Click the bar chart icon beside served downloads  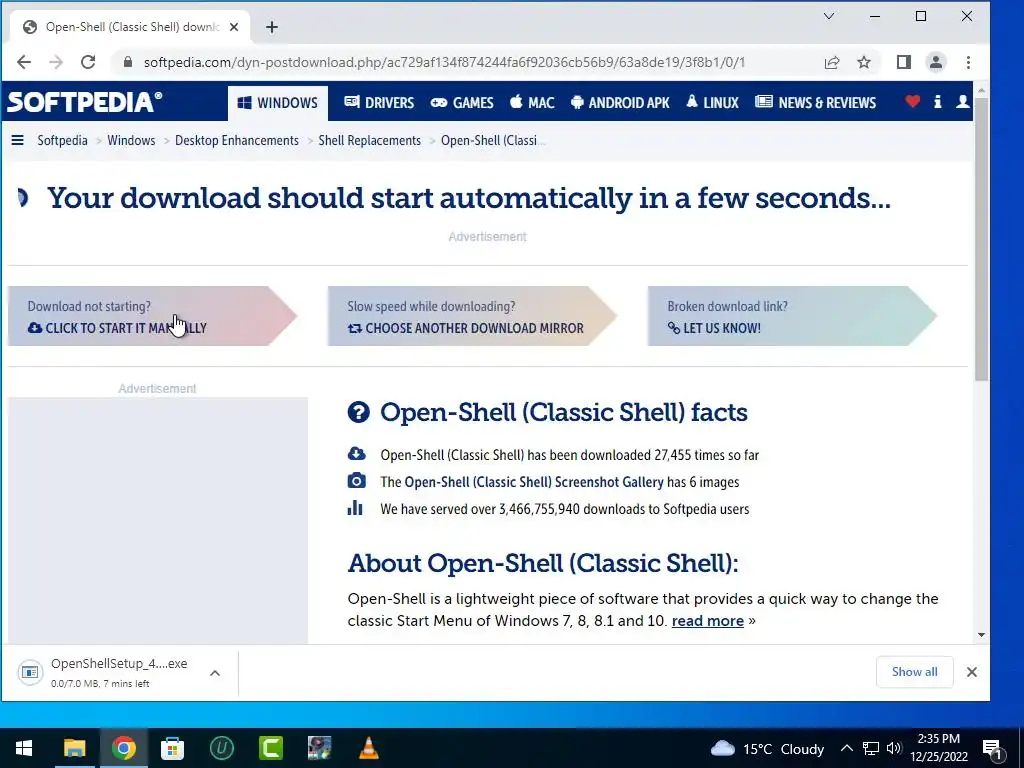click(355, 508)
